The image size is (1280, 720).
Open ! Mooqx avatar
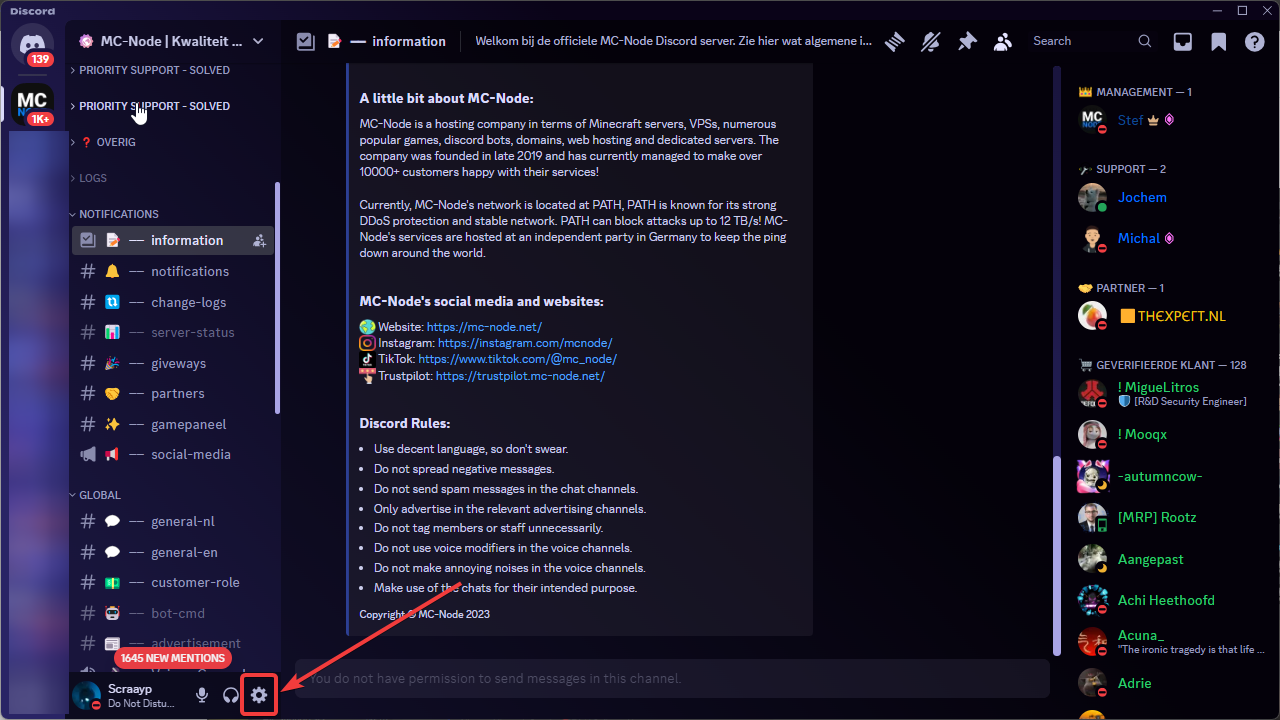coord(1092,434)
